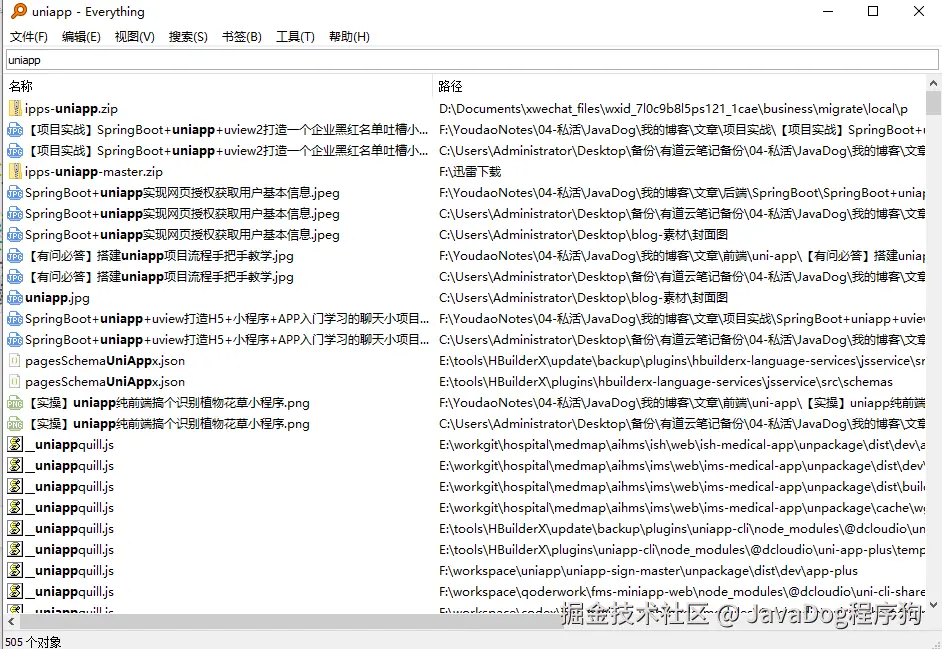
Task: Open the 工具(T) menu
Action: 295,37
